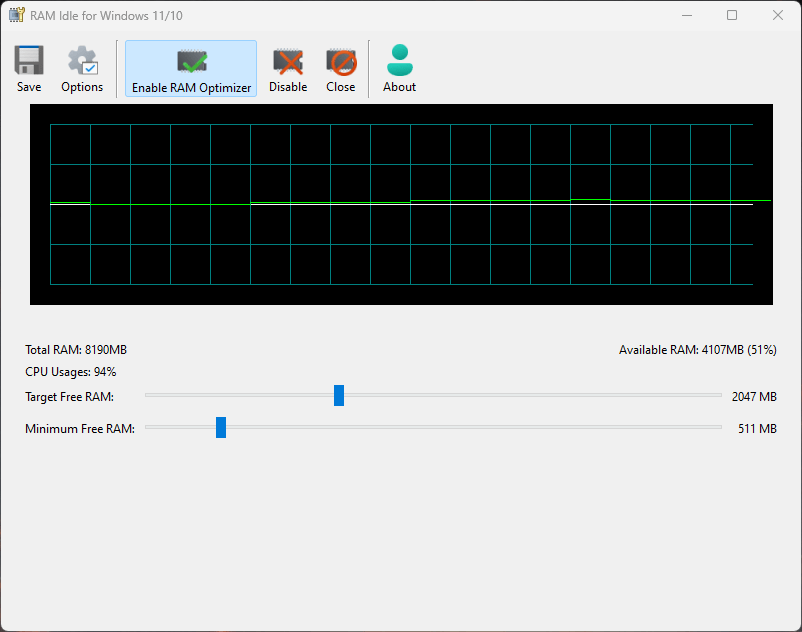Click the floppy disk Save icon
Screen dimensions: 802x632
click(x=28, y=58)
